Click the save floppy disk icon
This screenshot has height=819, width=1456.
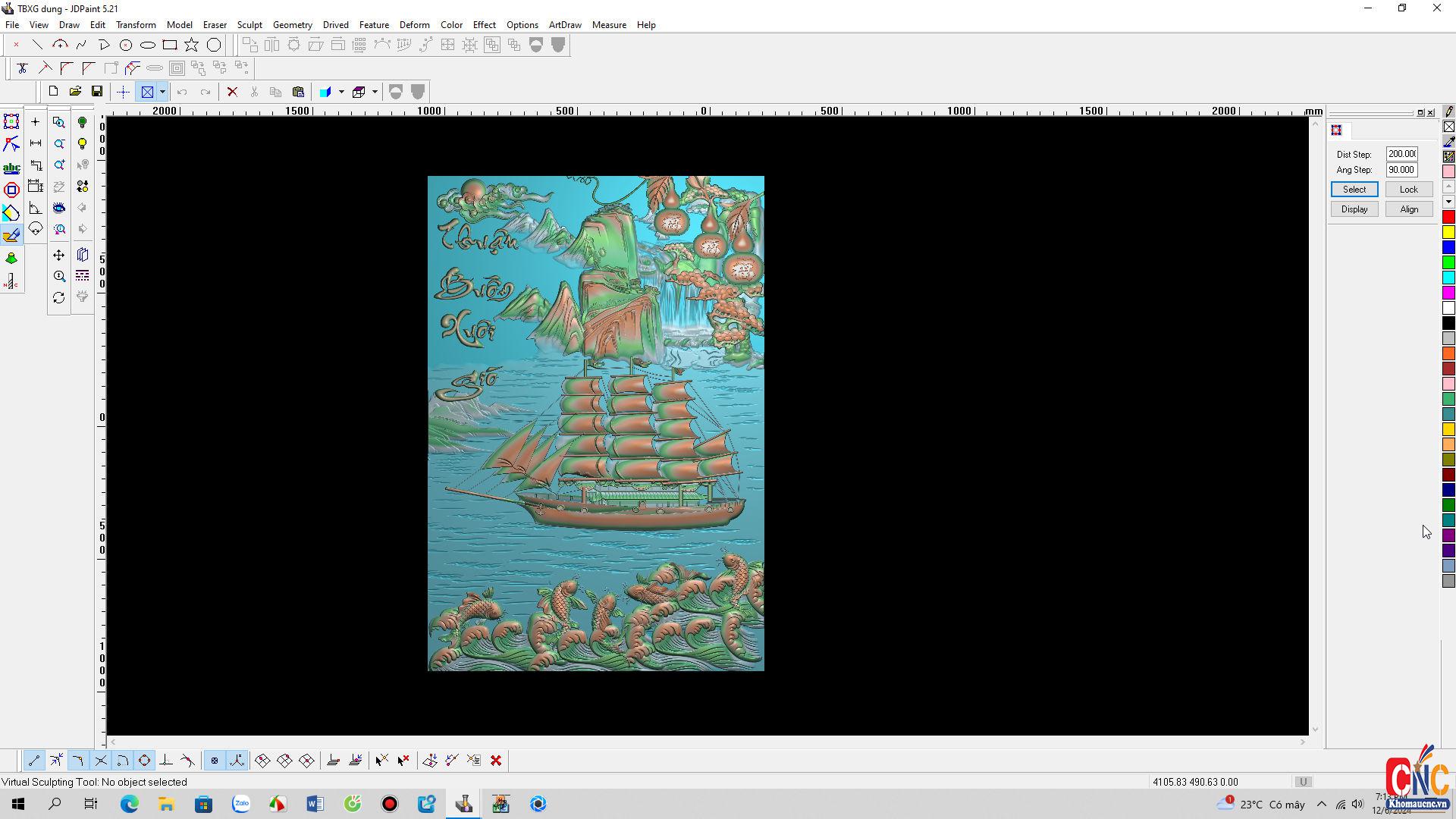click(97, 92)
